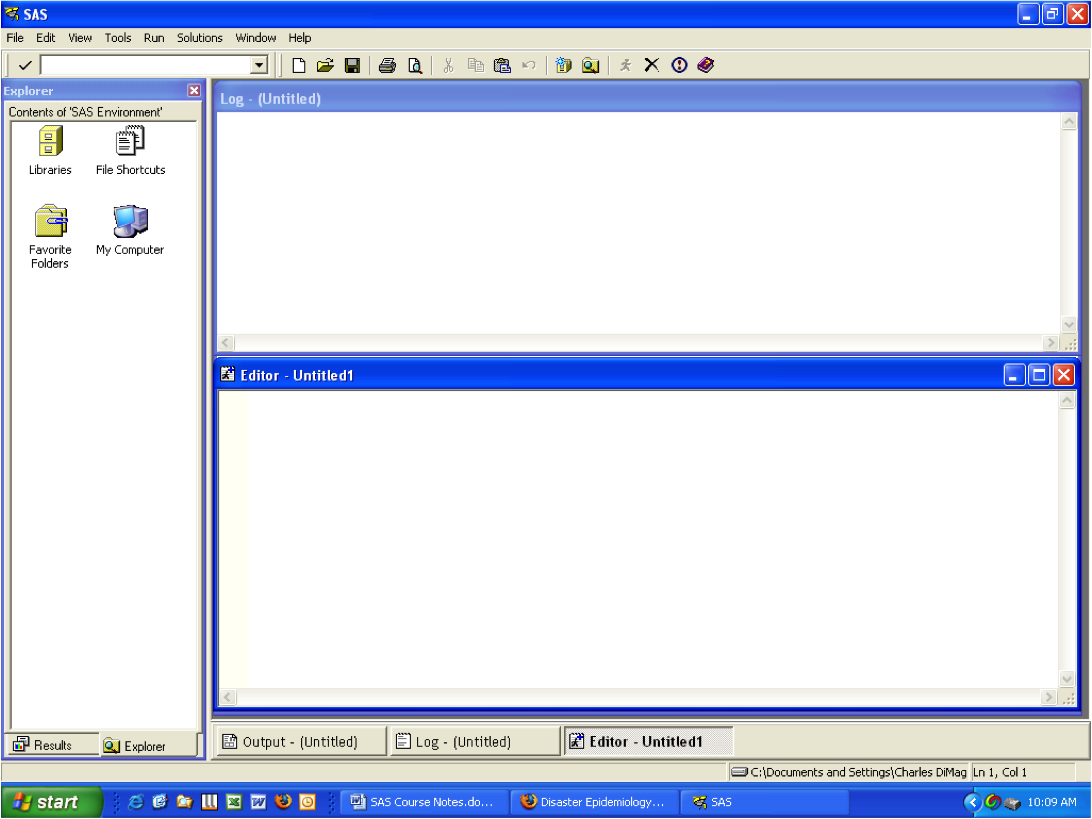Open a file using the Open folder icon
Image resolution: width=1092 pixels, height=819 pixels.
[325, 65]
